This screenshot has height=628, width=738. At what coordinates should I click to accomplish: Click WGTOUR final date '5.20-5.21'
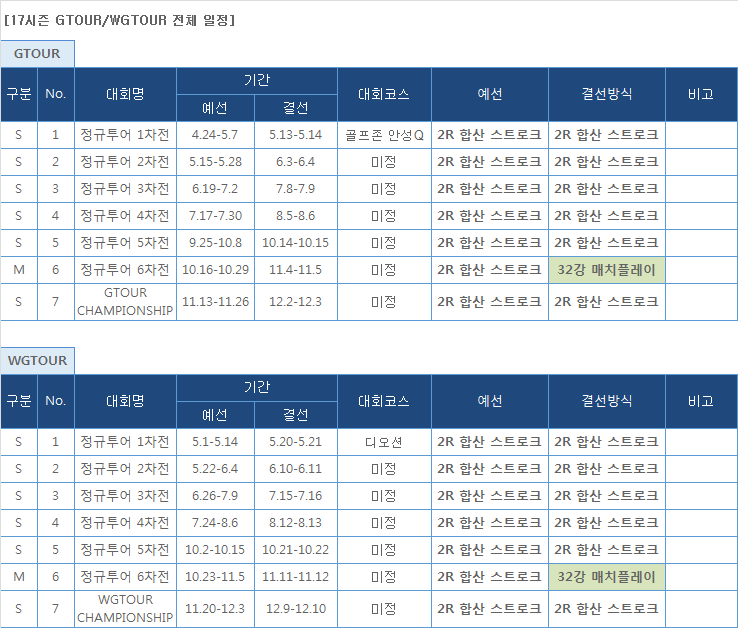[x=296, y=442]
